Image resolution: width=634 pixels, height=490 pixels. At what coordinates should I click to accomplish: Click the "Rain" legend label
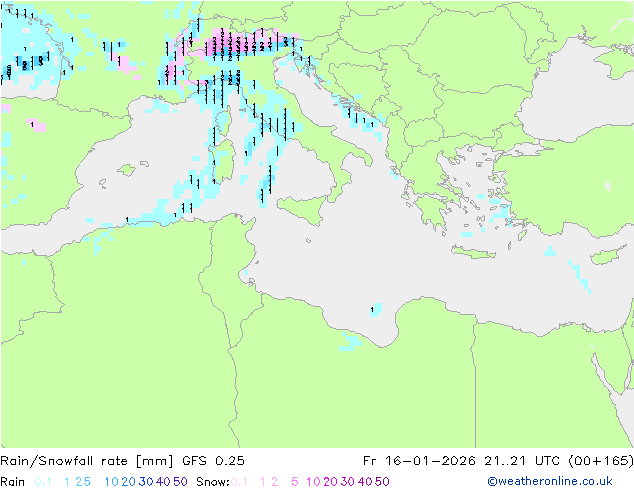[x=13, y=482]
